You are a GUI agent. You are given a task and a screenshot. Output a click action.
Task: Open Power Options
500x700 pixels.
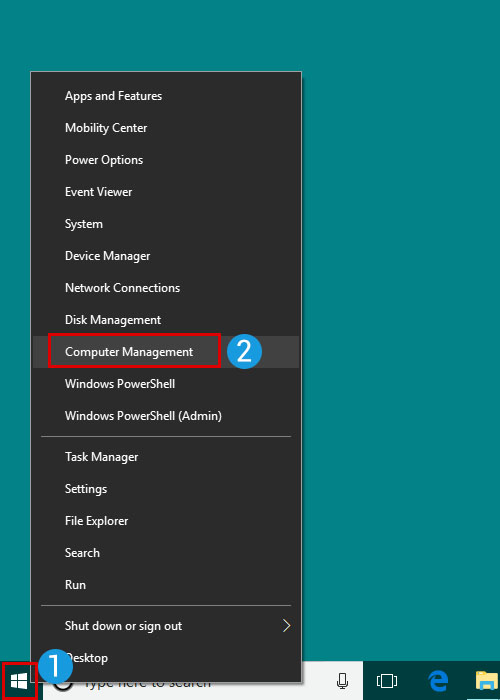(166, 160)
